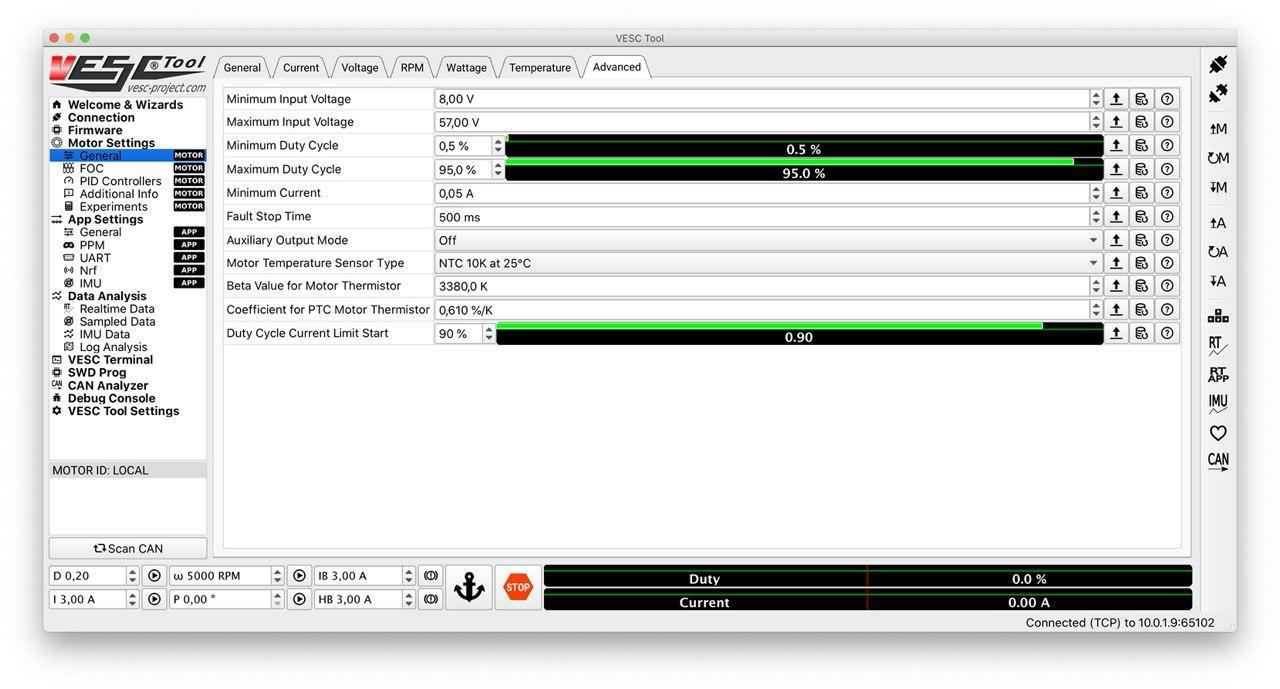
Task: Click the anchor brake button
Action: click(468, 588)
